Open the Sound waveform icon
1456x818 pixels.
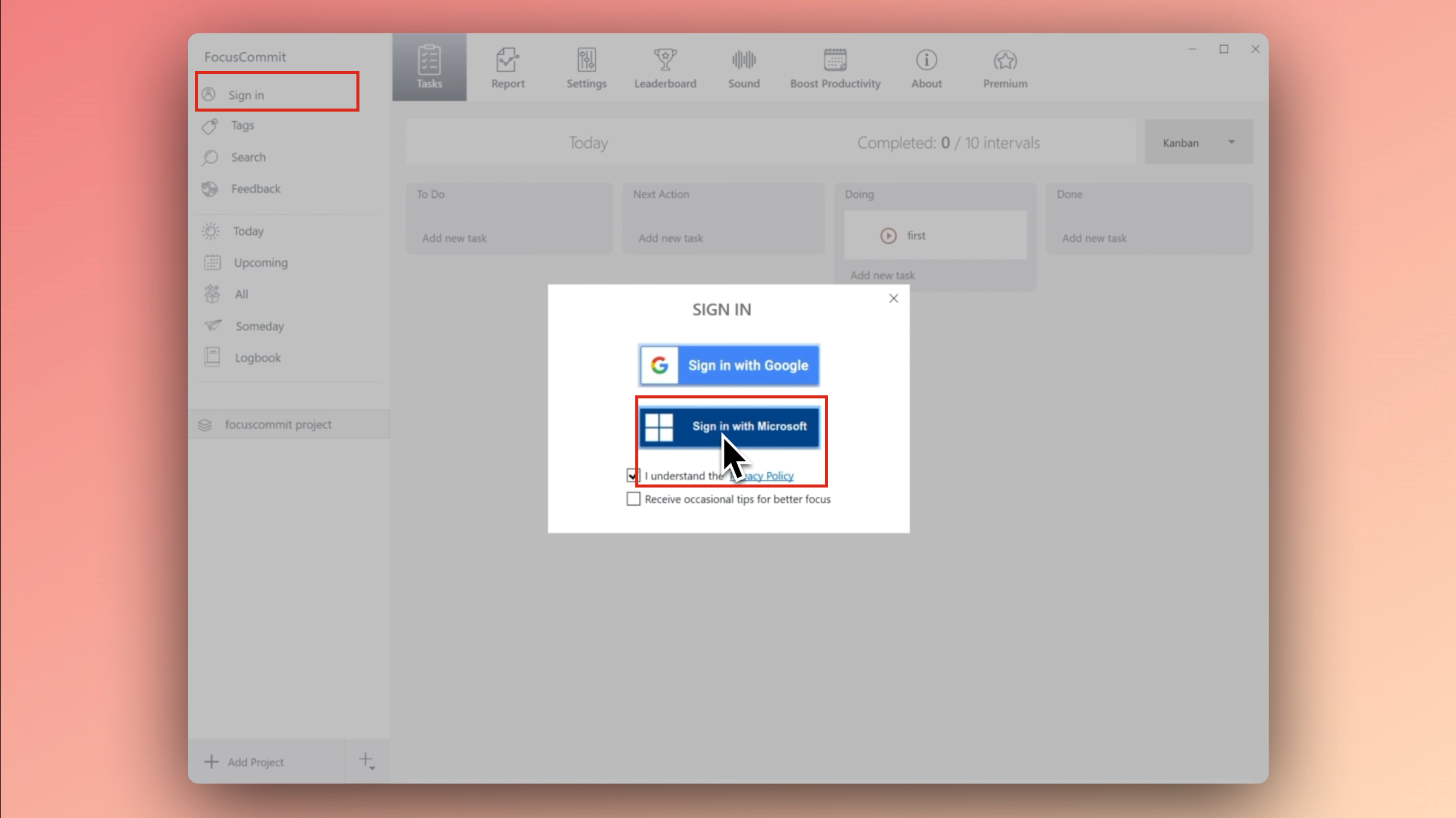click(744, 59)
